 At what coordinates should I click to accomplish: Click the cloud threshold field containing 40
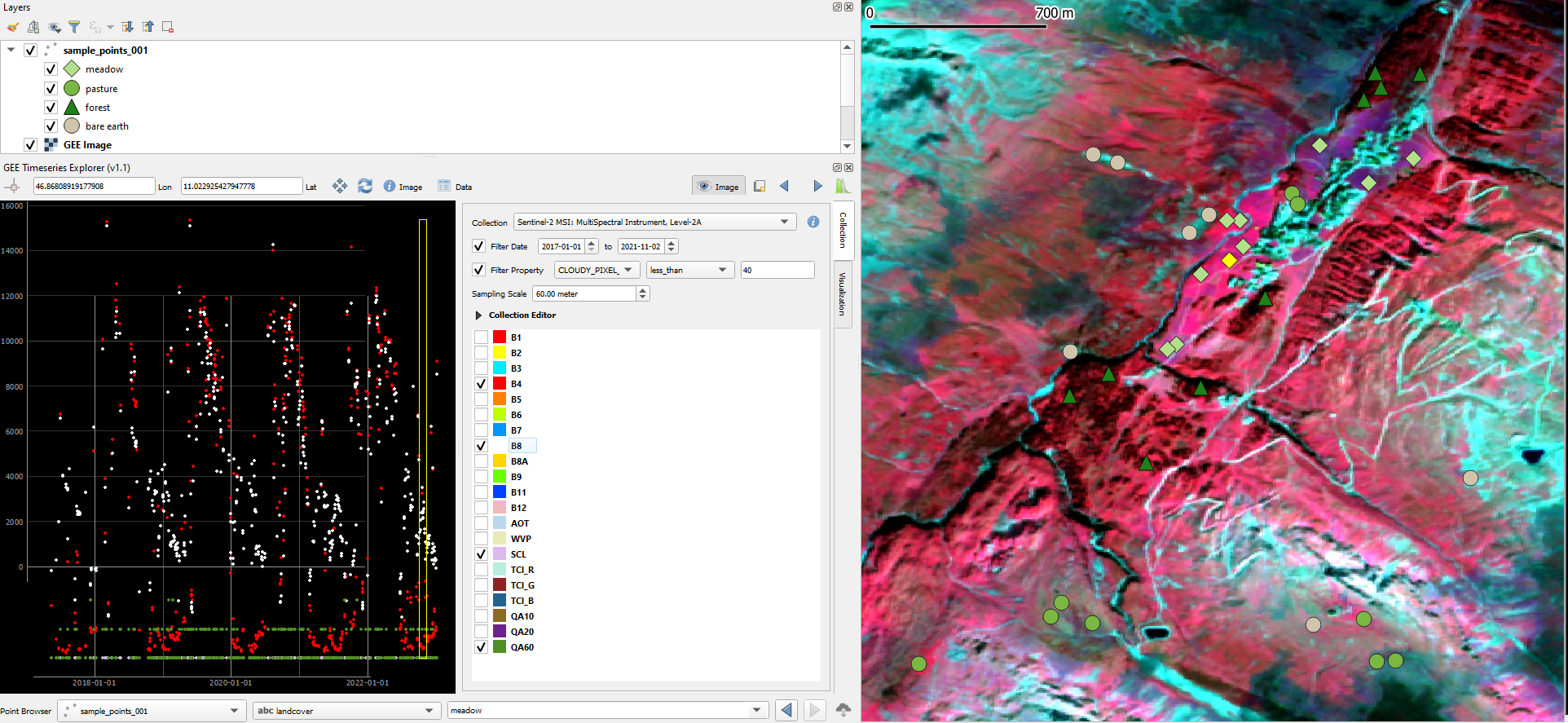coord(777,270)
